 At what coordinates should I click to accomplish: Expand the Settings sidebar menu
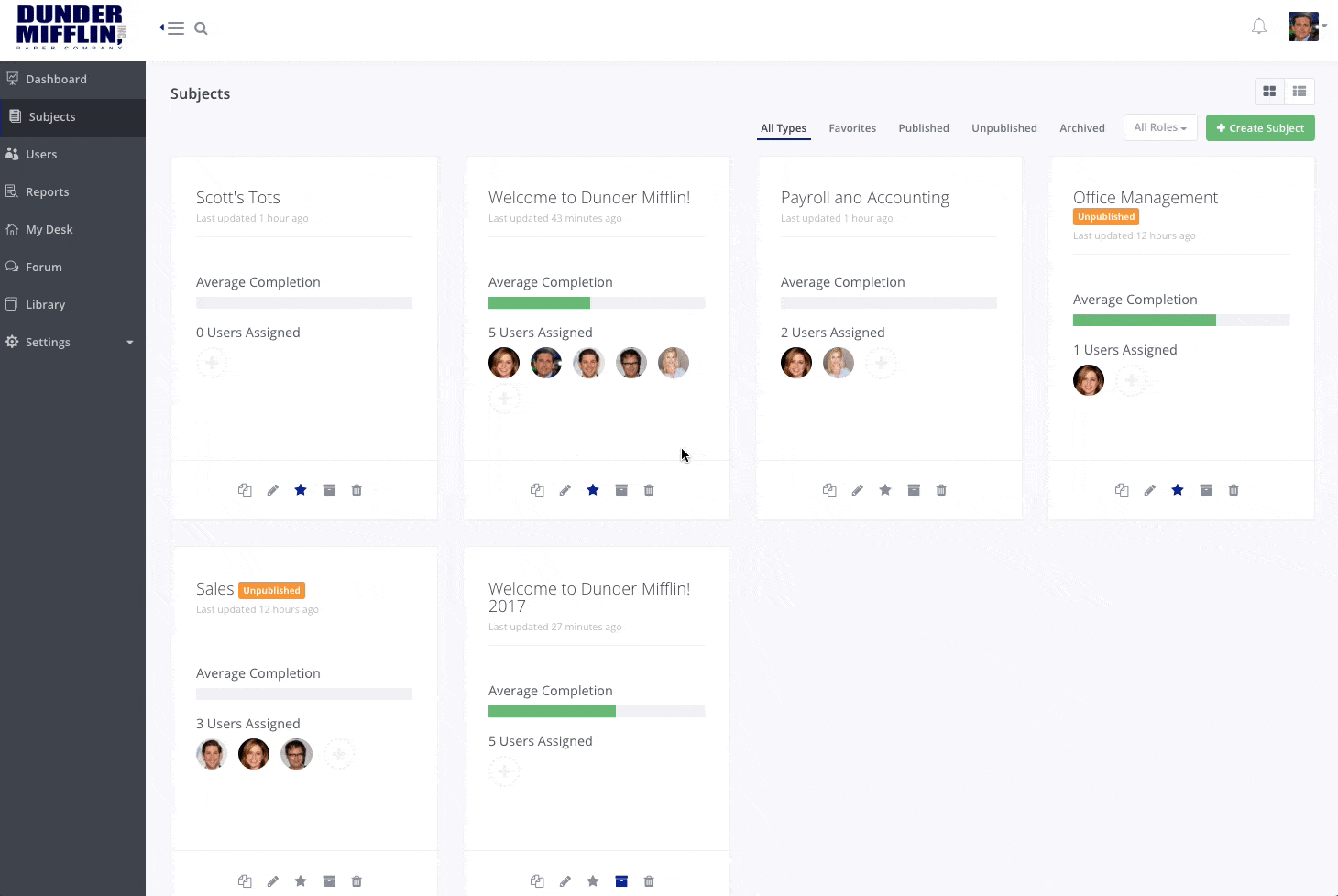[x=72, y=343]
